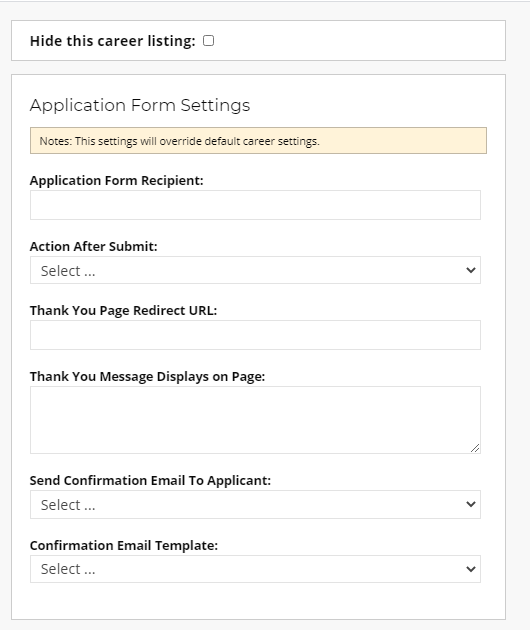Click the yellow override settings notes banner
This screenshot has width=530, height=630.
258,141
